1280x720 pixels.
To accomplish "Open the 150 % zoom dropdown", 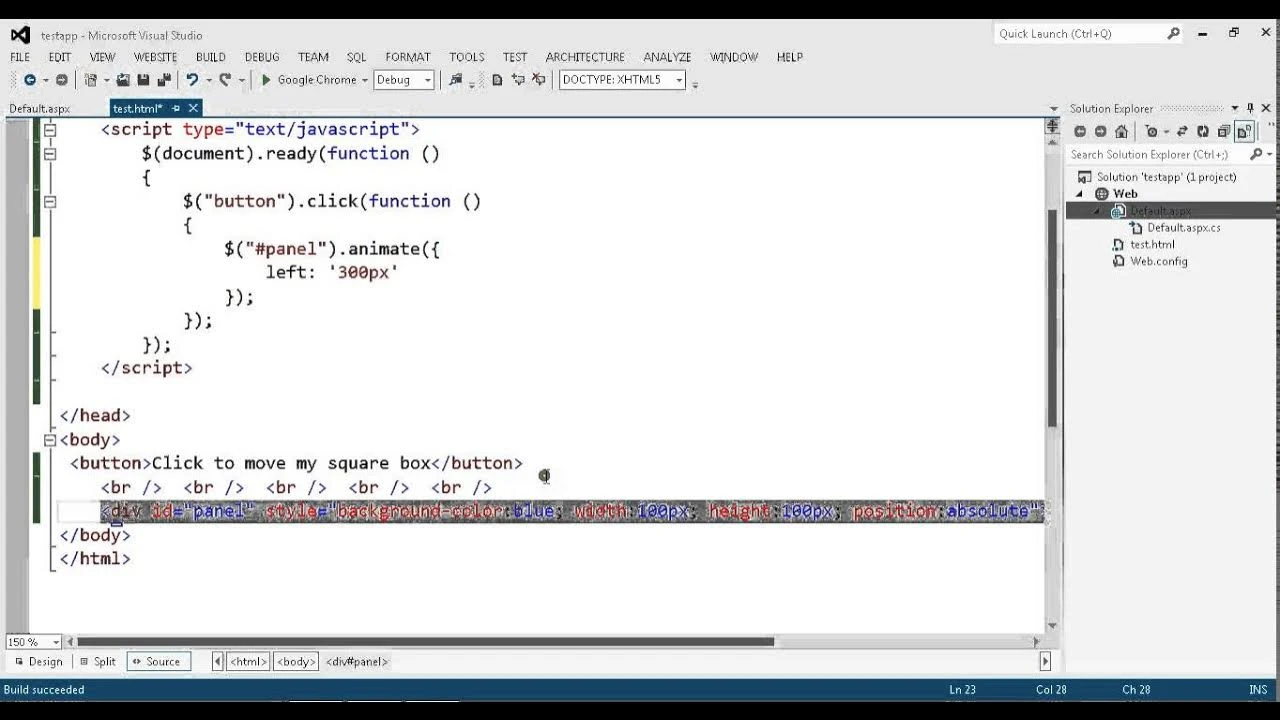I will click(56, 642).
